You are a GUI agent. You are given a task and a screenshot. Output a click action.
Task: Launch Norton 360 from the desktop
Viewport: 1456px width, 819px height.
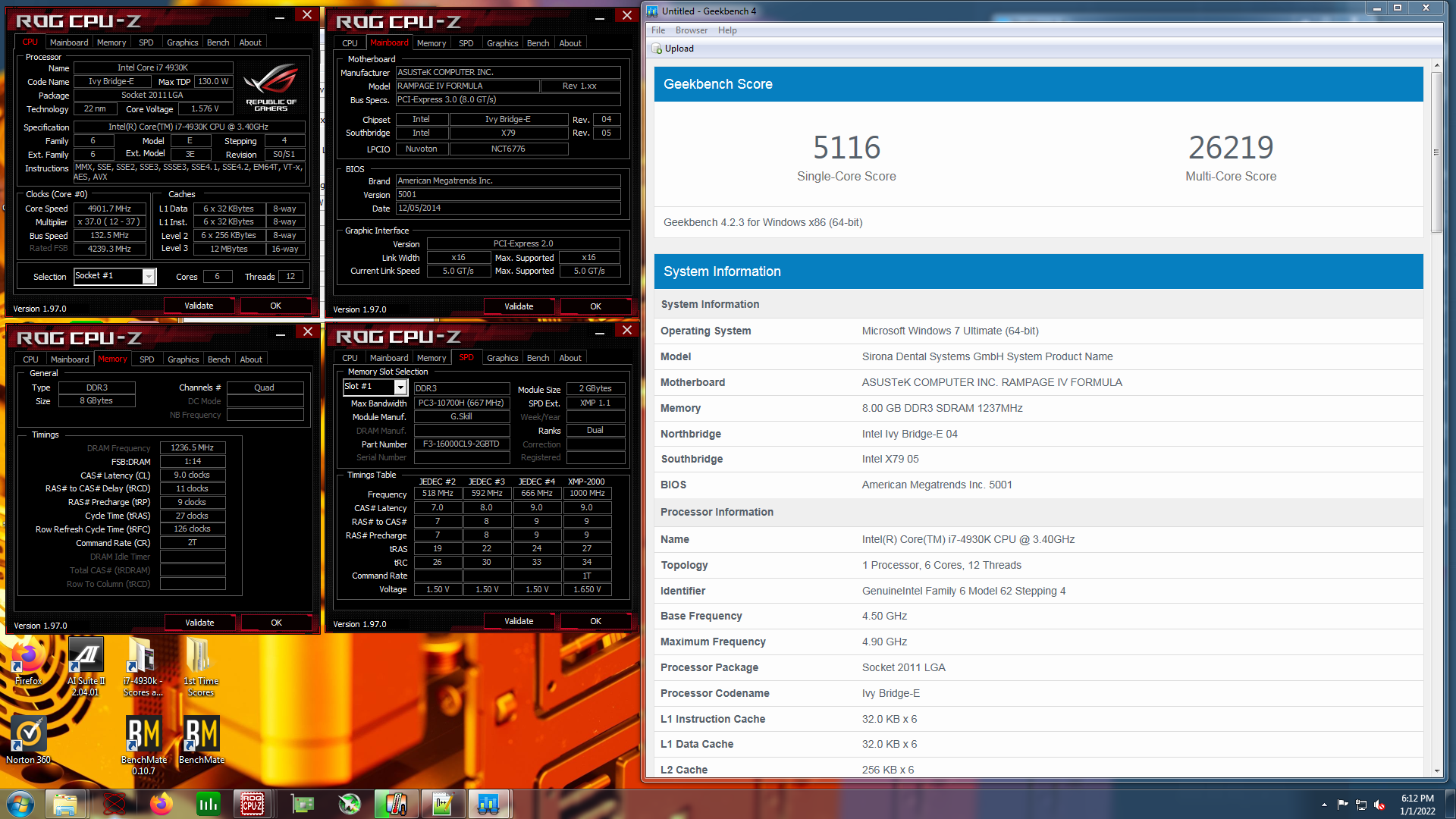[x=29, y=739]
